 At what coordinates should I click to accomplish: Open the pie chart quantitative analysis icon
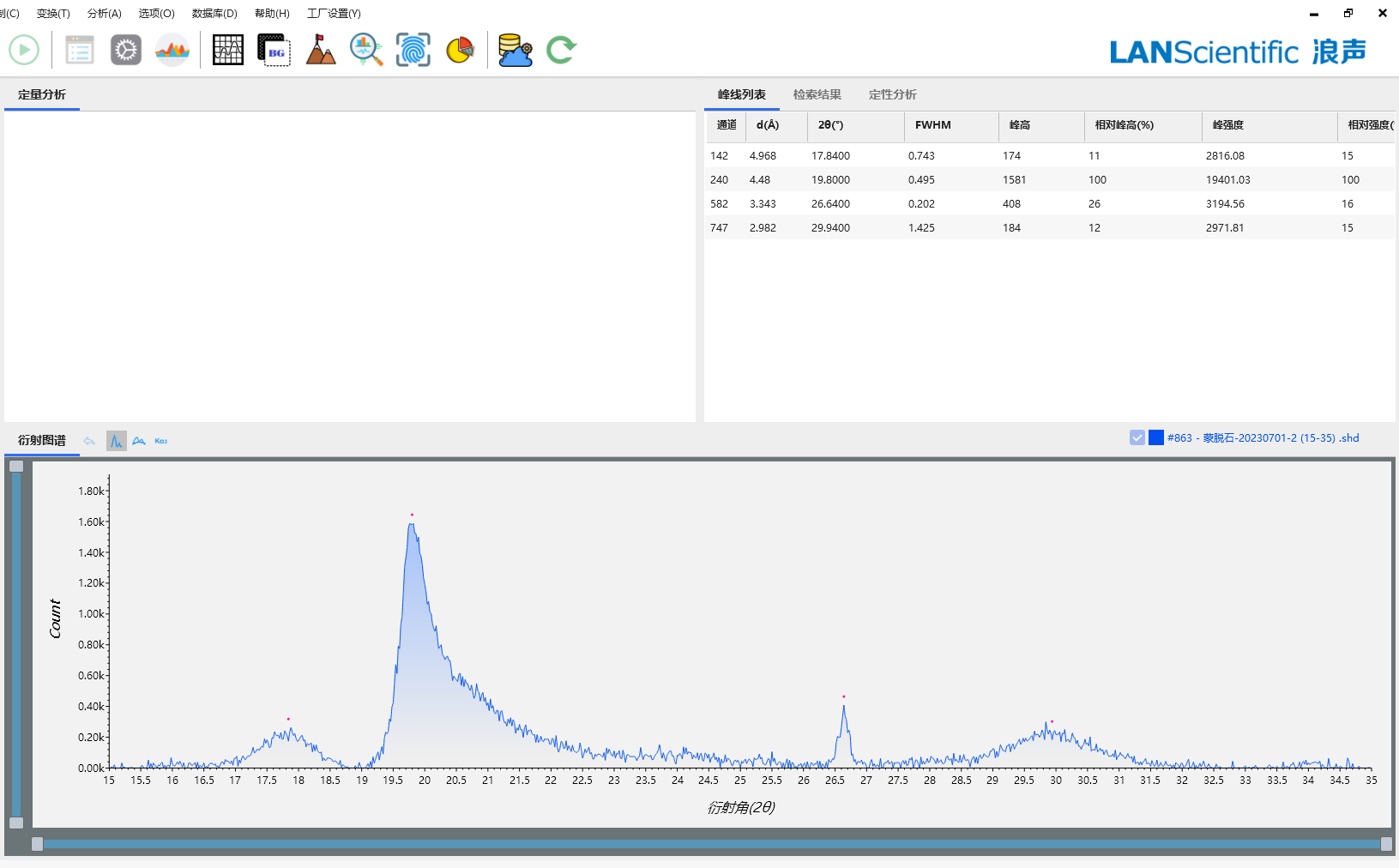click(x=461, y=51)
